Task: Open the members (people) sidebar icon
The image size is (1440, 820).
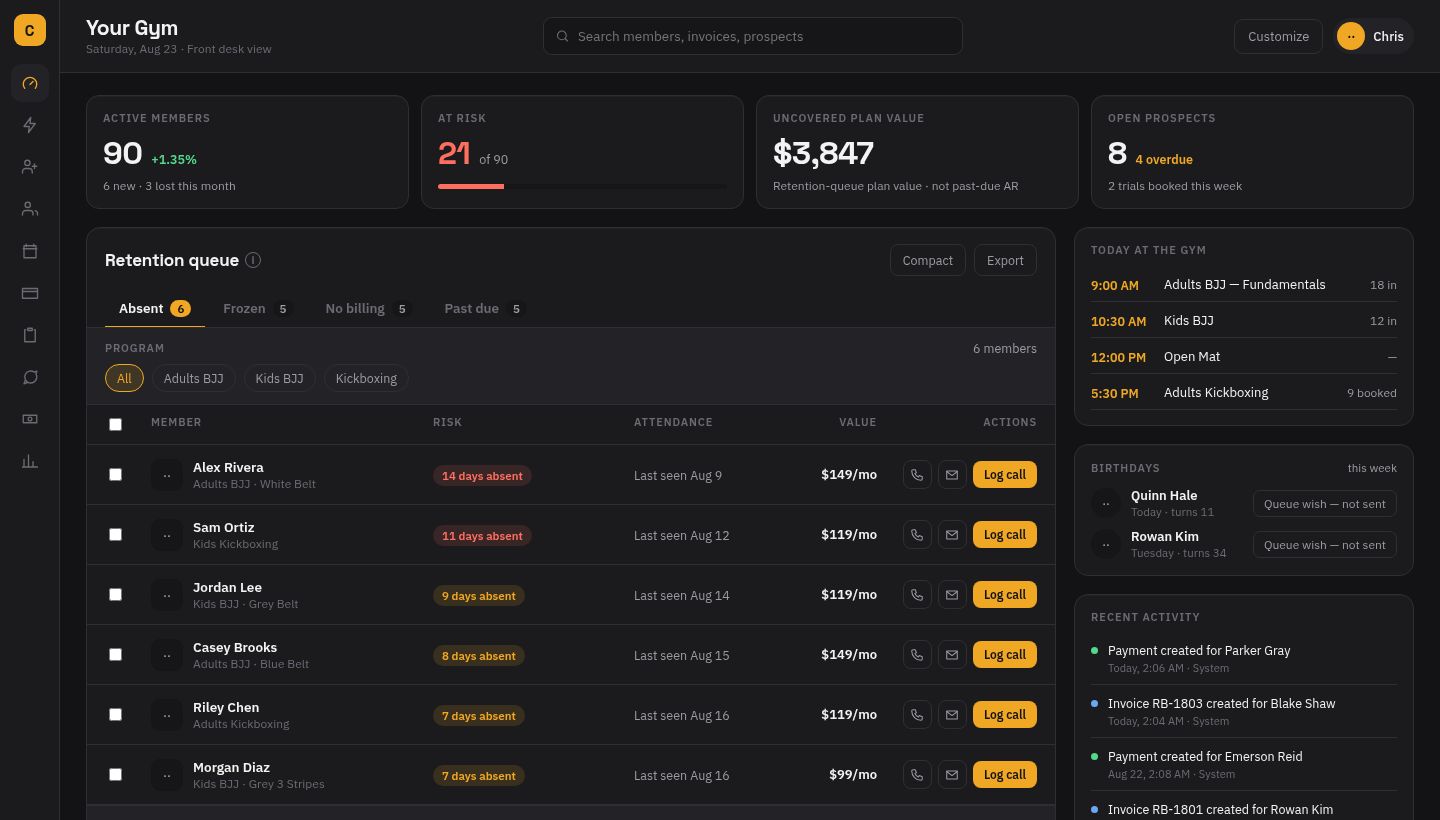Action: point(30,209)
